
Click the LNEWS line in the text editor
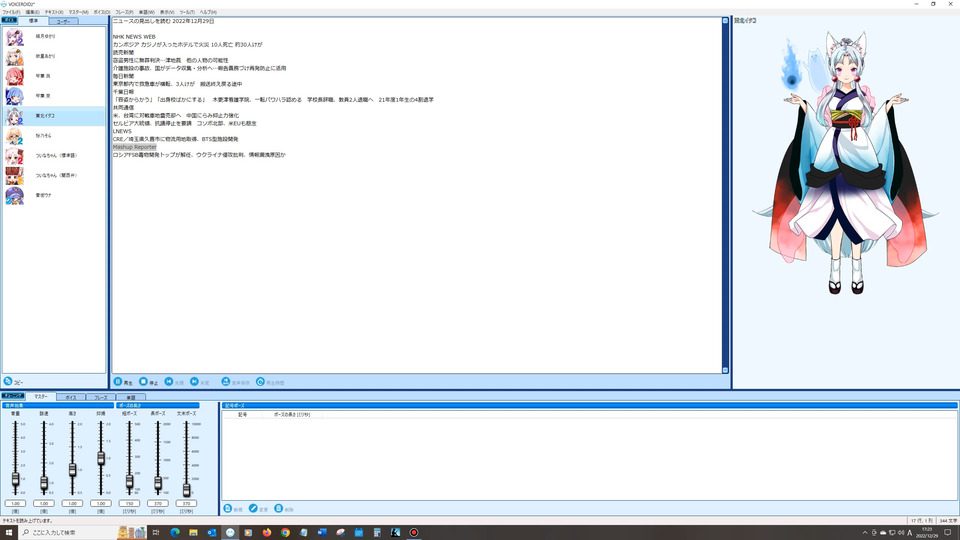click(x=122, y=131)
